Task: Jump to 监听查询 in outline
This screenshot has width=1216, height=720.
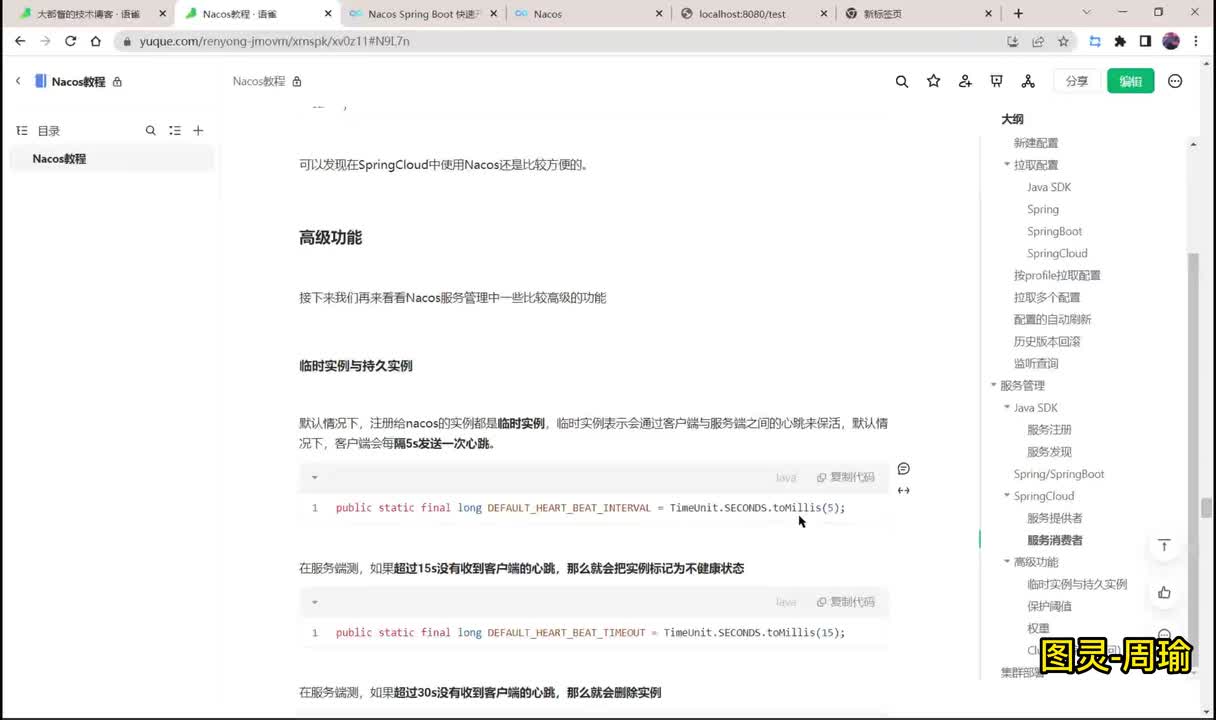Action: pos(1036,364)
